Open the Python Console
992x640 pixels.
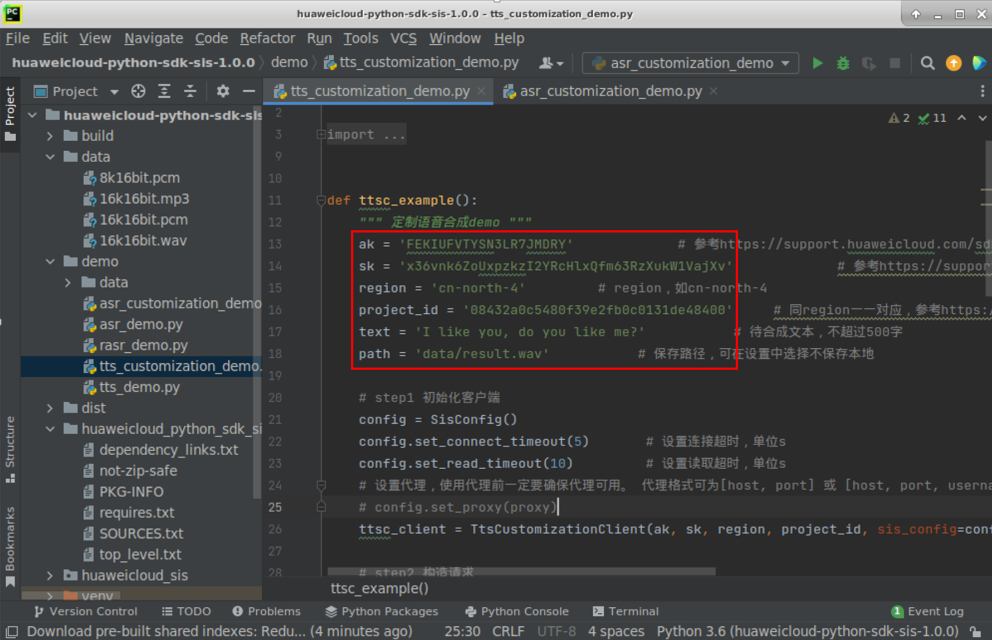[517, 612]
